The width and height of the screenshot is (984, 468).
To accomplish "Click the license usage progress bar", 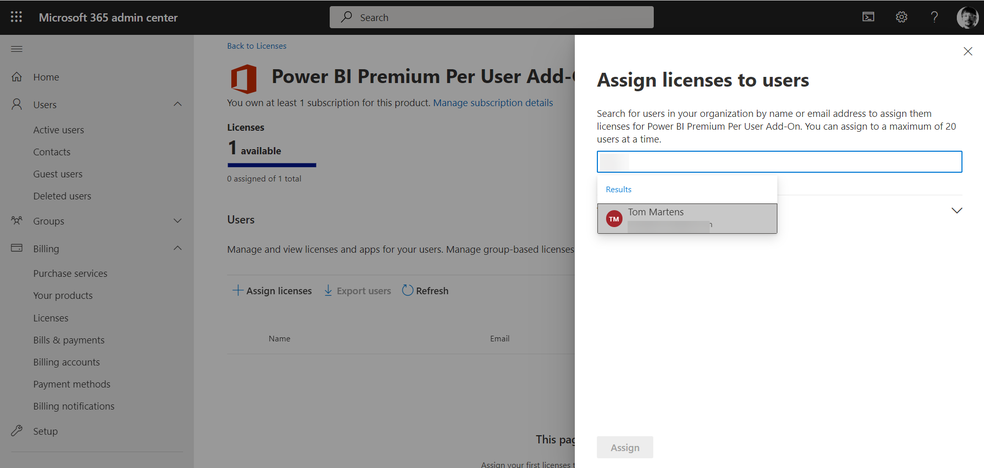I will click(272, 166).
